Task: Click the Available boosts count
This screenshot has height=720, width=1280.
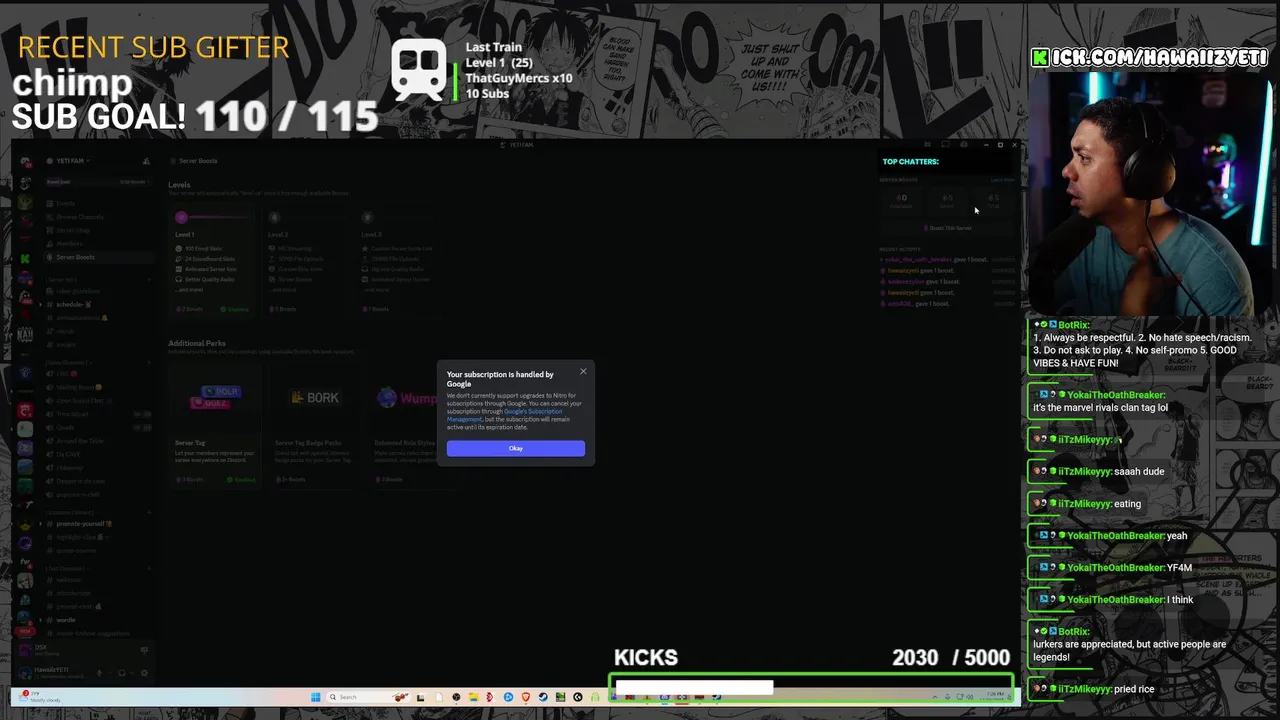Action: pos(901,201)
